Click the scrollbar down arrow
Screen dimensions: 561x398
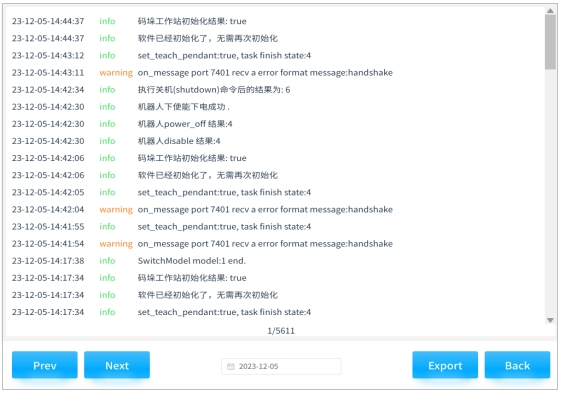[550, 320]
